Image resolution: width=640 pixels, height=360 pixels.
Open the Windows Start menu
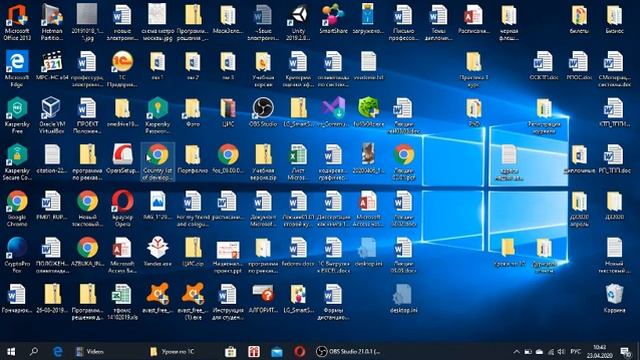11,351
